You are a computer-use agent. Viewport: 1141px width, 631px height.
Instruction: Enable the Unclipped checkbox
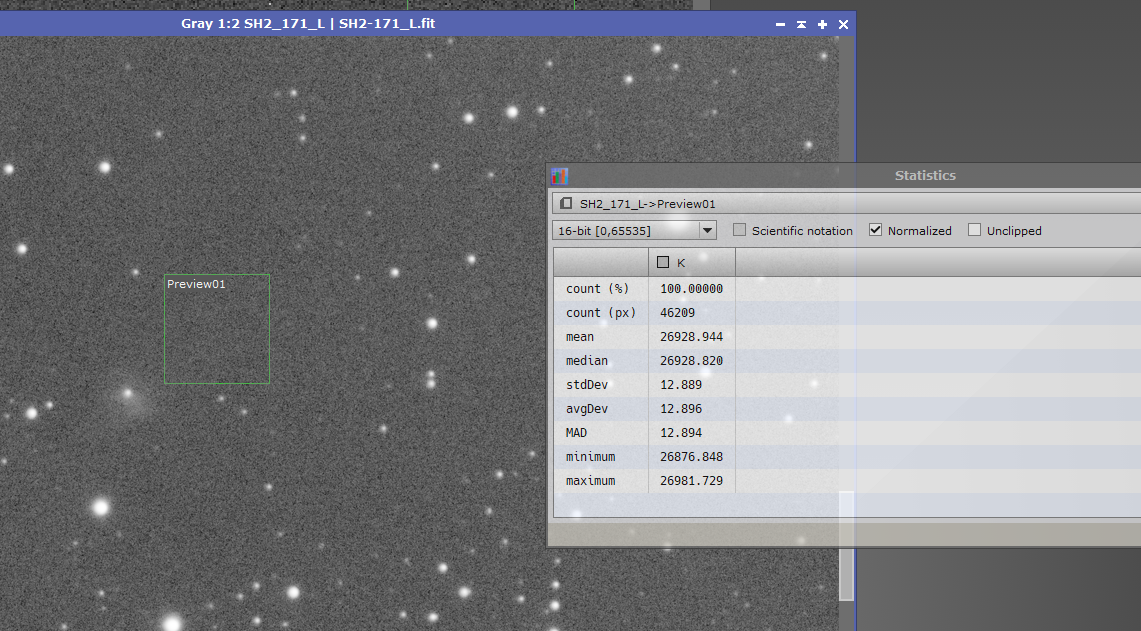(x=974, y=230)
